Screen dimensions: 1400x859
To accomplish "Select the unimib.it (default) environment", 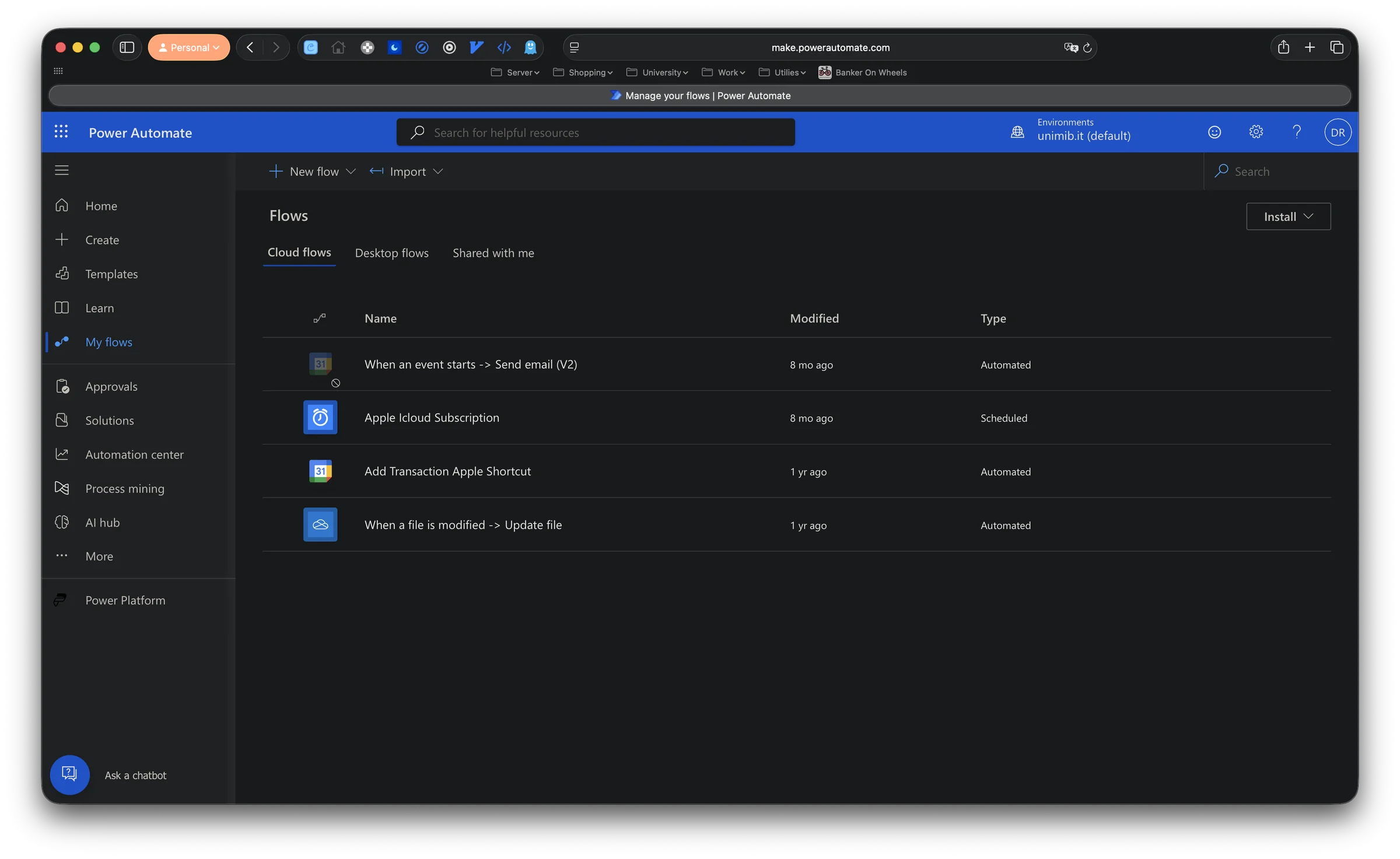I will 1083,136.
